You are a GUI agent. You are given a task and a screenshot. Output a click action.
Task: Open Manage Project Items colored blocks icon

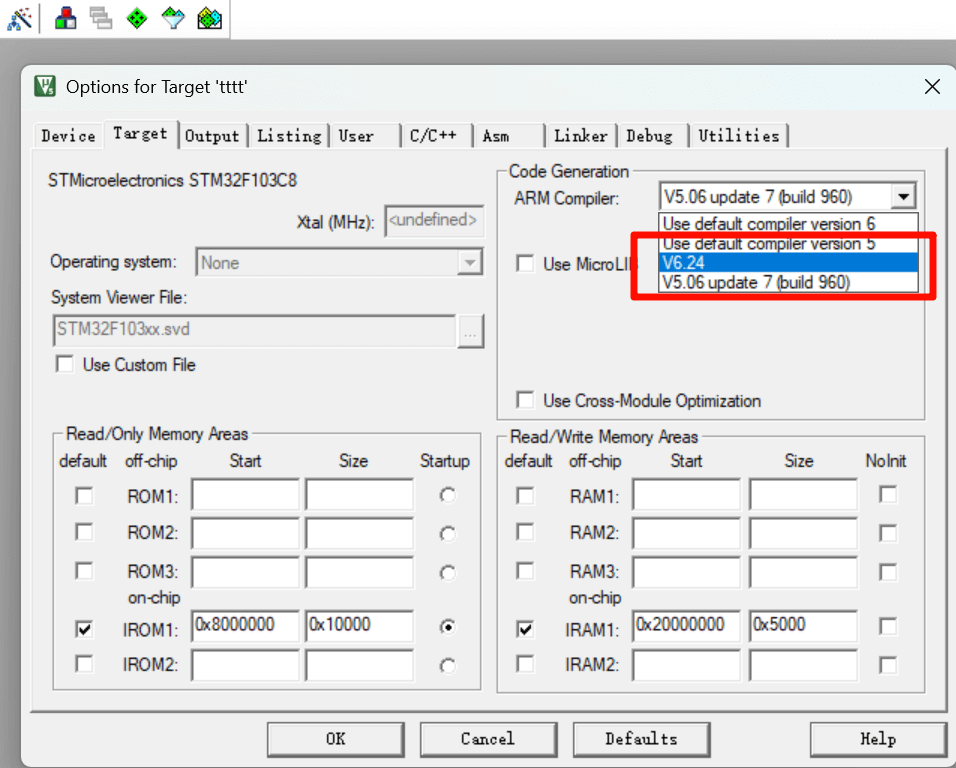point(66,17)
